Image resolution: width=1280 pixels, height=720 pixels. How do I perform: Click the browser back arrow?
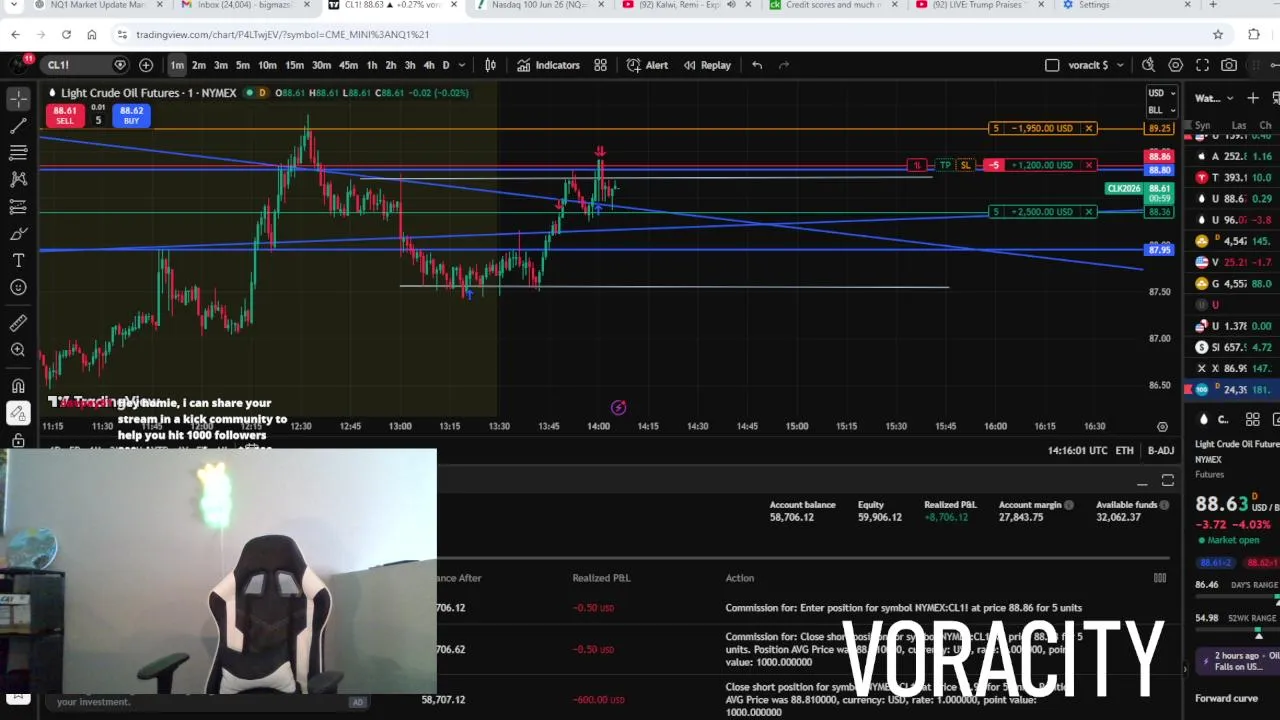(x=15, y=34)
